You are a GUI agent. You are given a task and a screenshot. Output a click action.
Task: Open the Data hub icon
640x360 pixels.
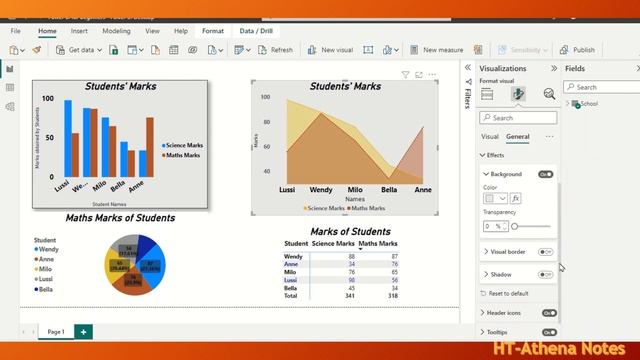coord(132,50)
